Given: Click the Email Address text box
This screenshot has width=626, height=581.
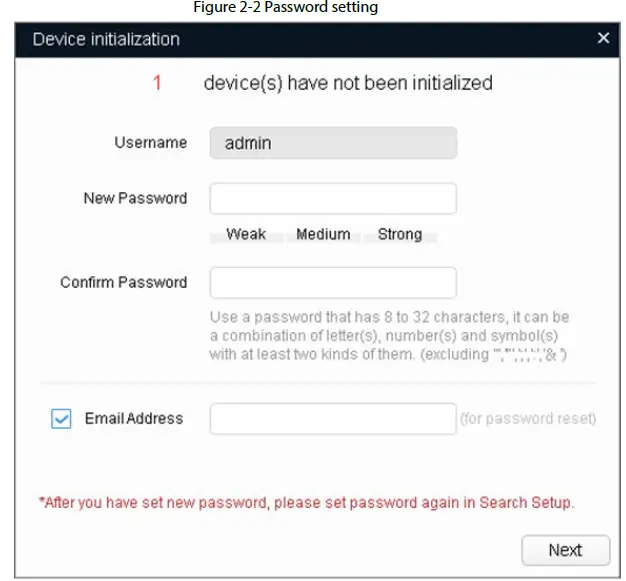Looking at the screenshot, I should tap(332, 419).
